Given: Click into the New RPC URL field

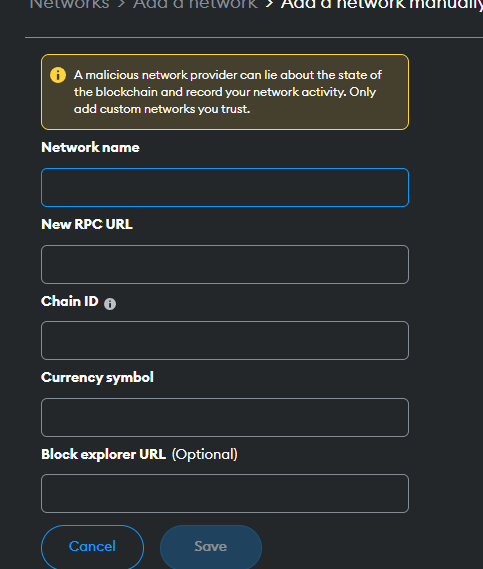Looking at the screenshot, I should pyautogui.click(x=225, y=265).
